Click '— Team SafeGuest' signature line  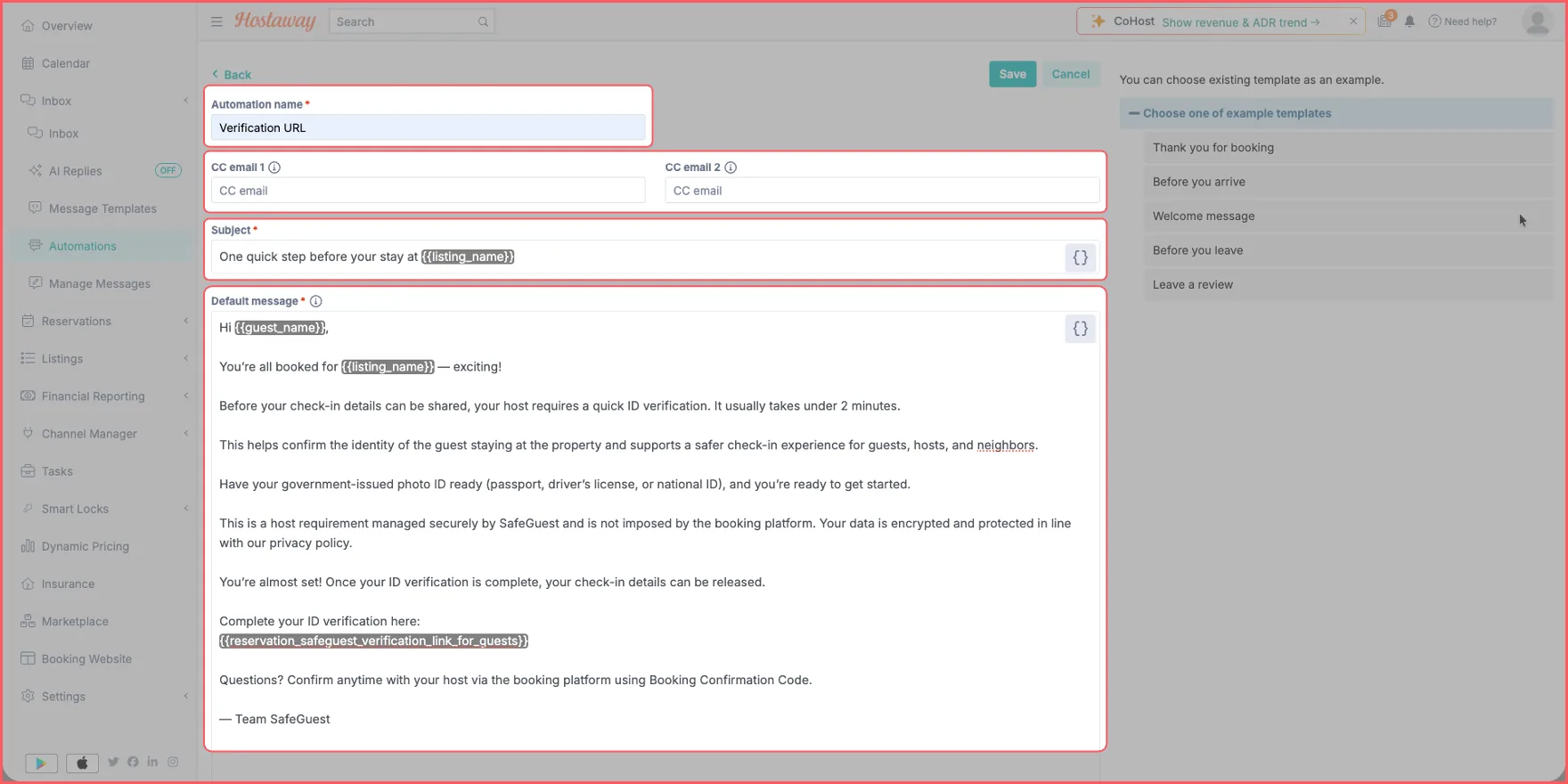click(x=274, y=719)
